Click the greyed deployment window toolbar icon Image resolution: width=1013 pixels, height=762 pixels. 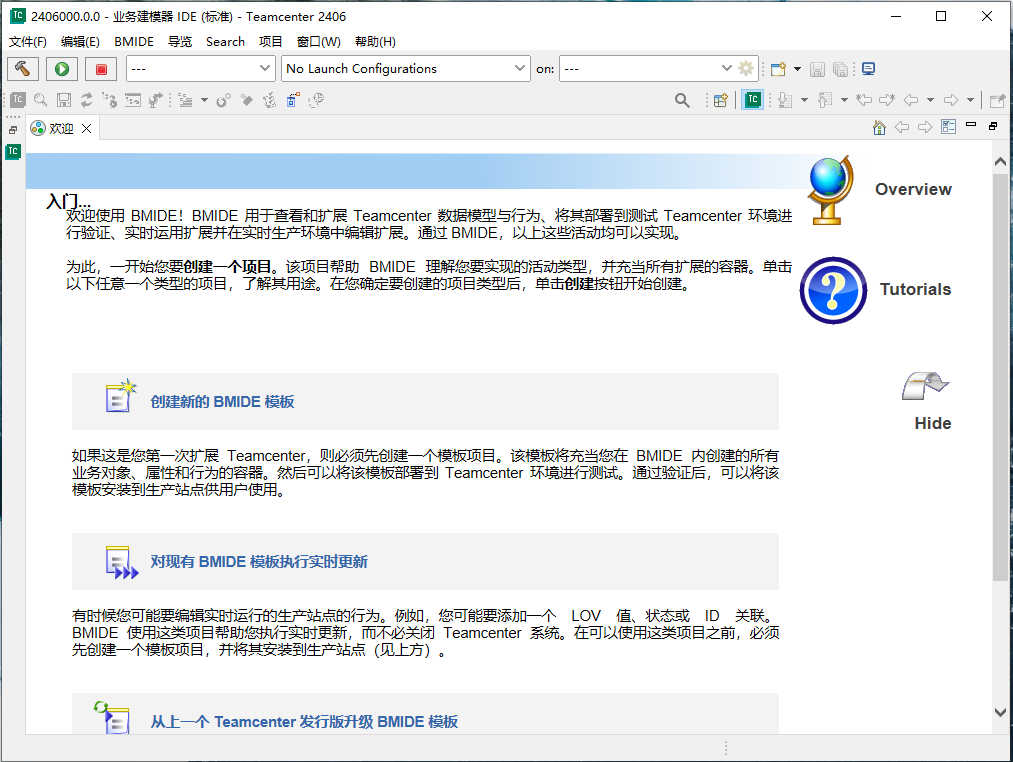132,100
